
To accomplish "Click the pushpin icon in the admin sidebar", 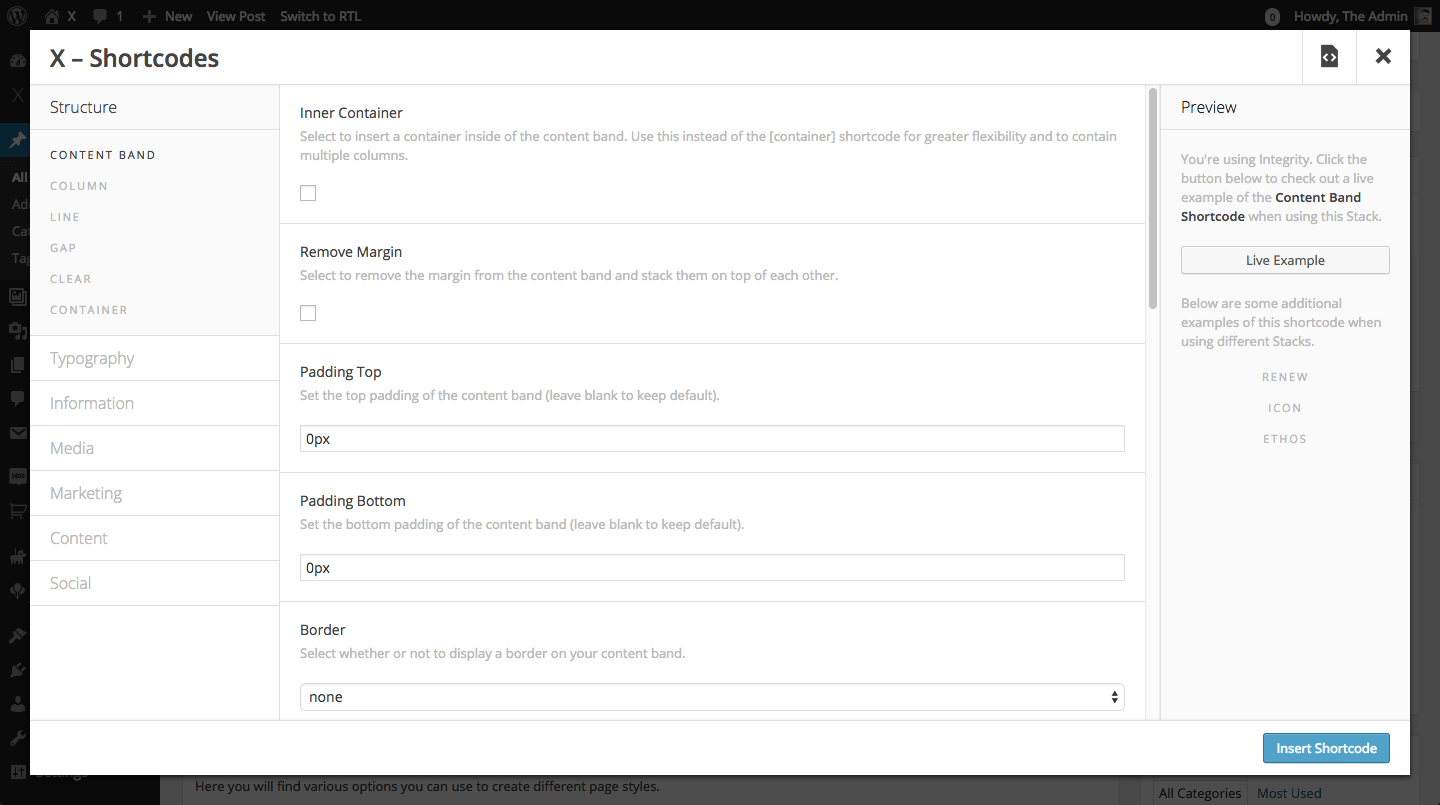I will tap(17, 140).
